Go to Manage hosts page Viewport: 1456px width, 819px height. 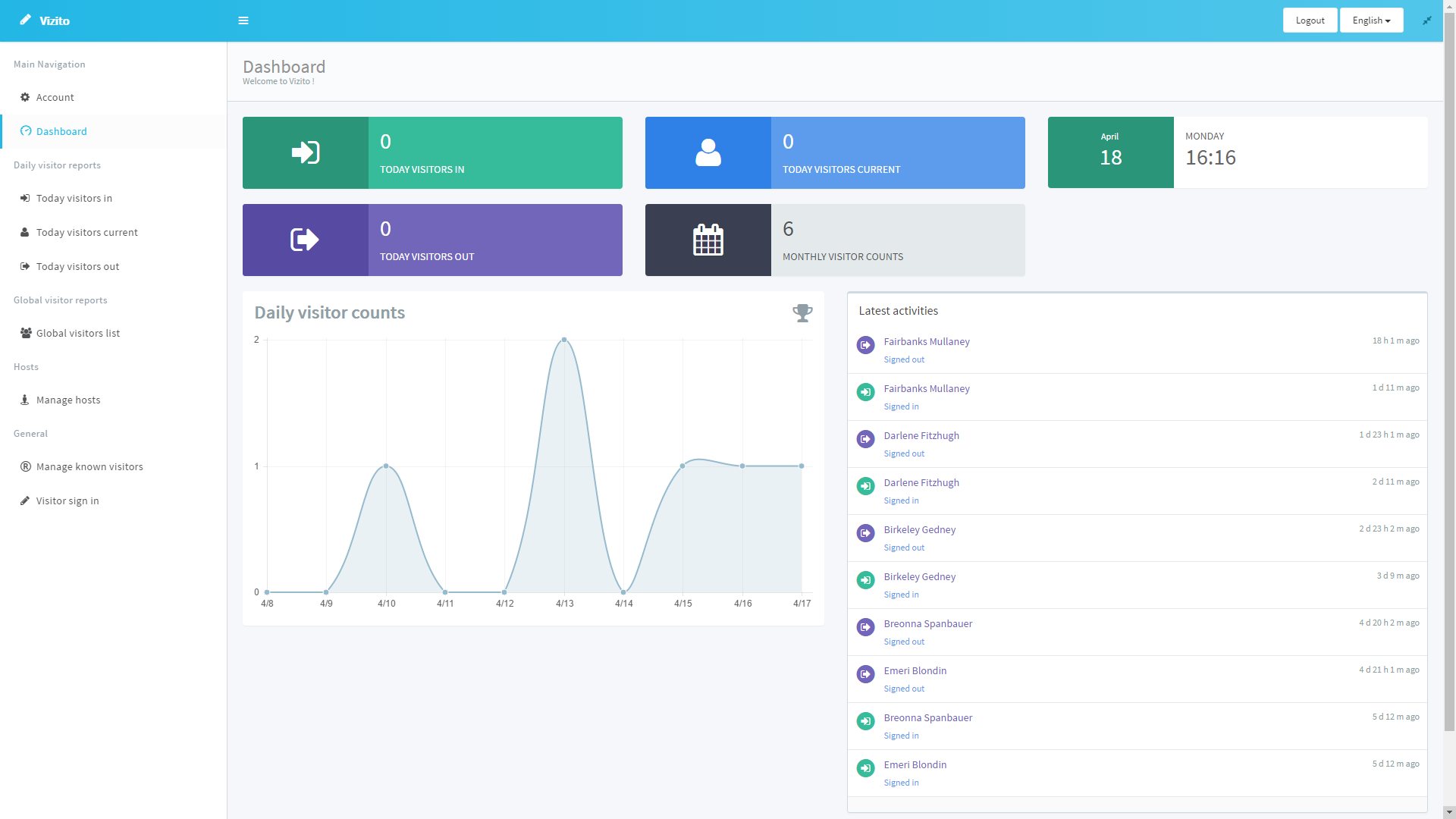68,400
